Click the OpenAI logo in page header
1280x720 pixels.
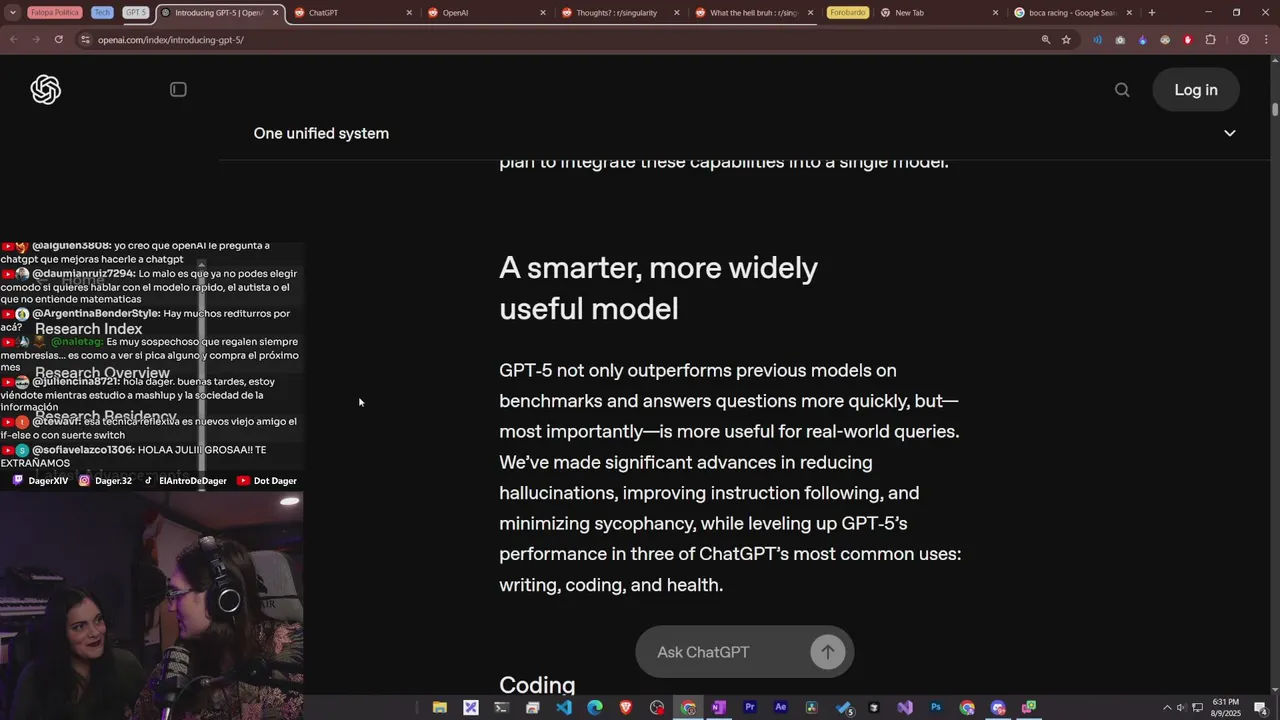pyautogui.click(x=45, y=90)
